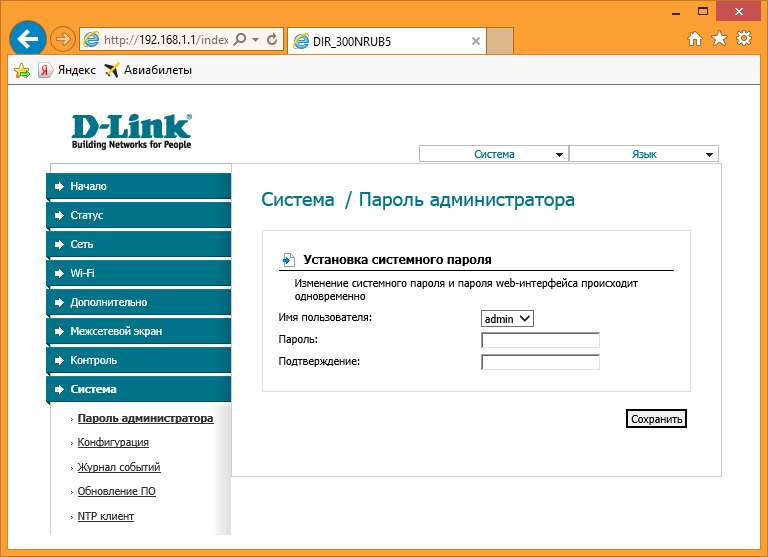Click the address bar URL field
Screen dimensions: 768x557
tap(167, 40)
